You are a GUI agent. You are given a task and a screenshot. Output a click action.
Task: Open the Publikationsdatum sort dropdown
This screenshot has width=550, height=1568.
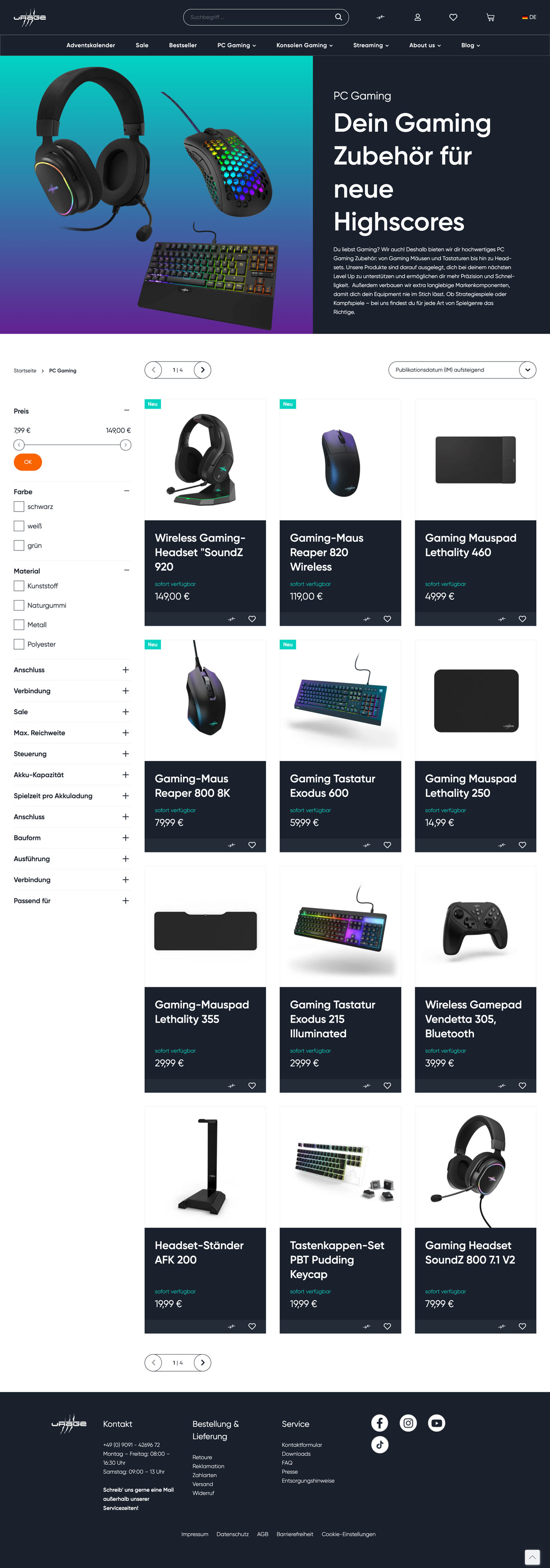click(462, 369)
